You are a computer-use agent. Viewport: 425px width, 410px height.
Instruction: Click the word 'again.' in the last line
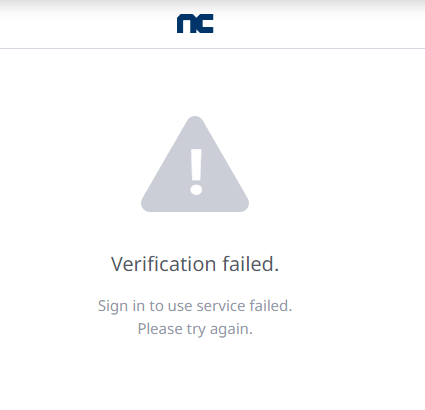pos(231,330)
